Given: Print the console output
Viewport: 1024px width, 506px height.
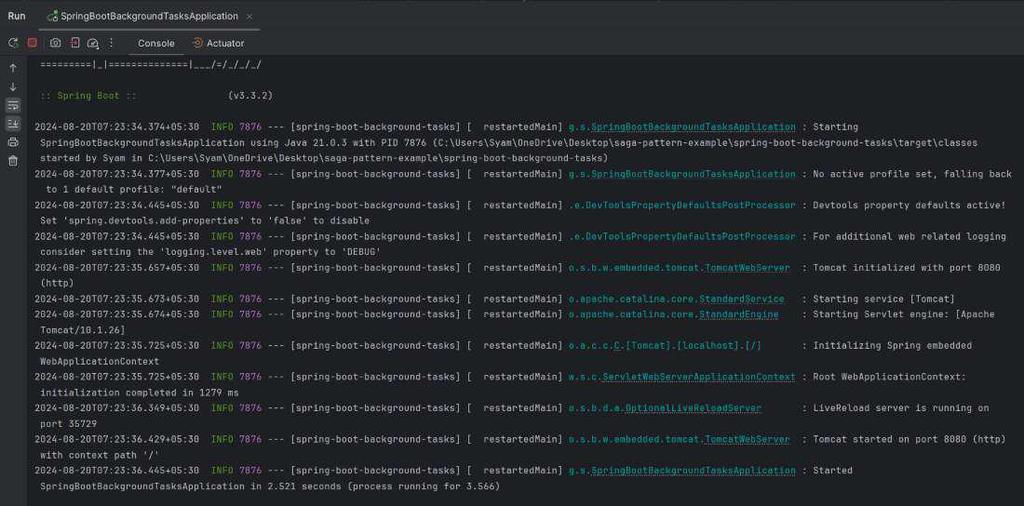Looking at the screenshot, I should click(x=13, y=142).
